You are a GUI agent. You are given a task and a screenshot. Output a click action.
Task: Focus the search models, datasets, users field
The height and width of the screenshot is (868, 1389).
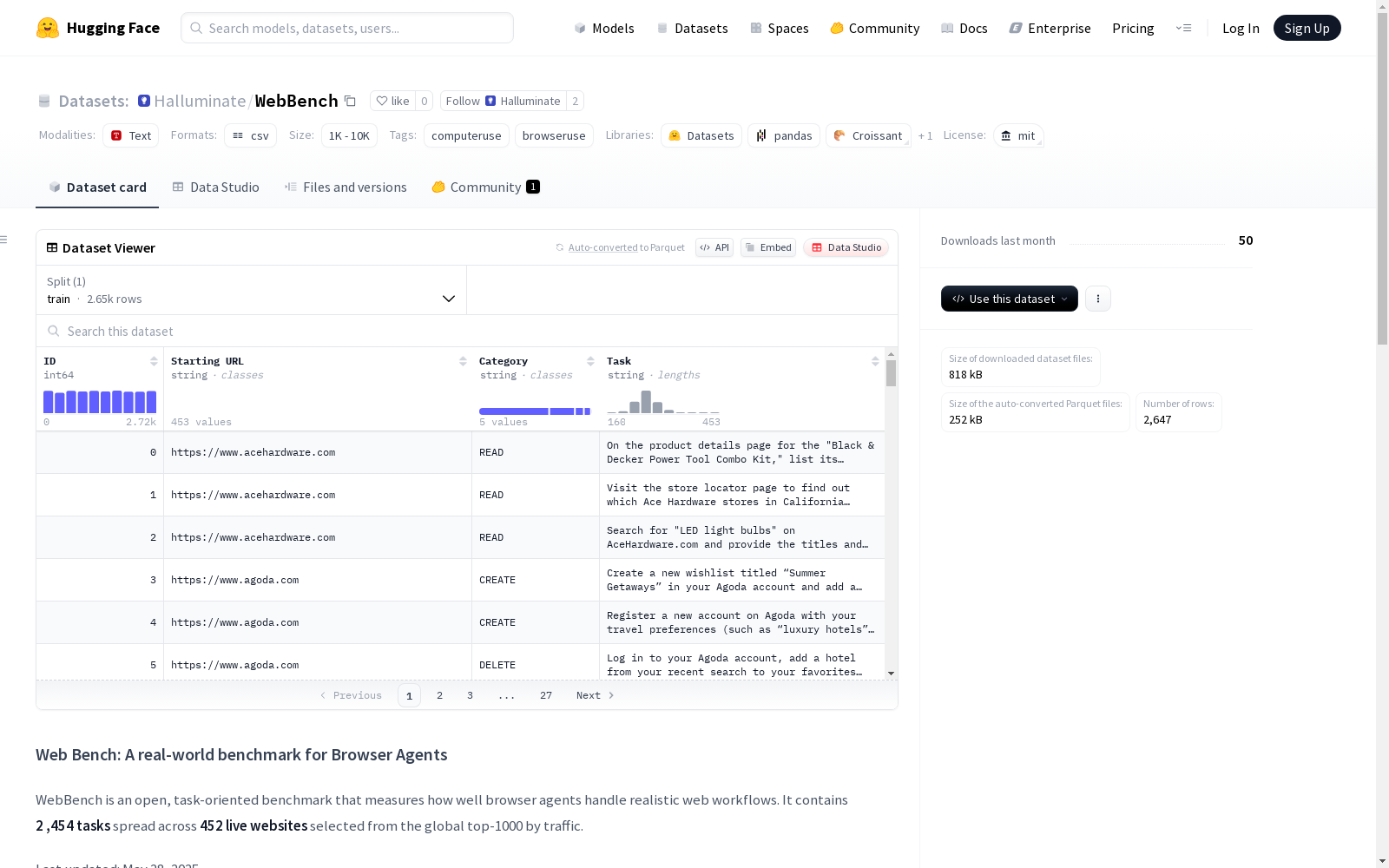click(x=347, y=28)
